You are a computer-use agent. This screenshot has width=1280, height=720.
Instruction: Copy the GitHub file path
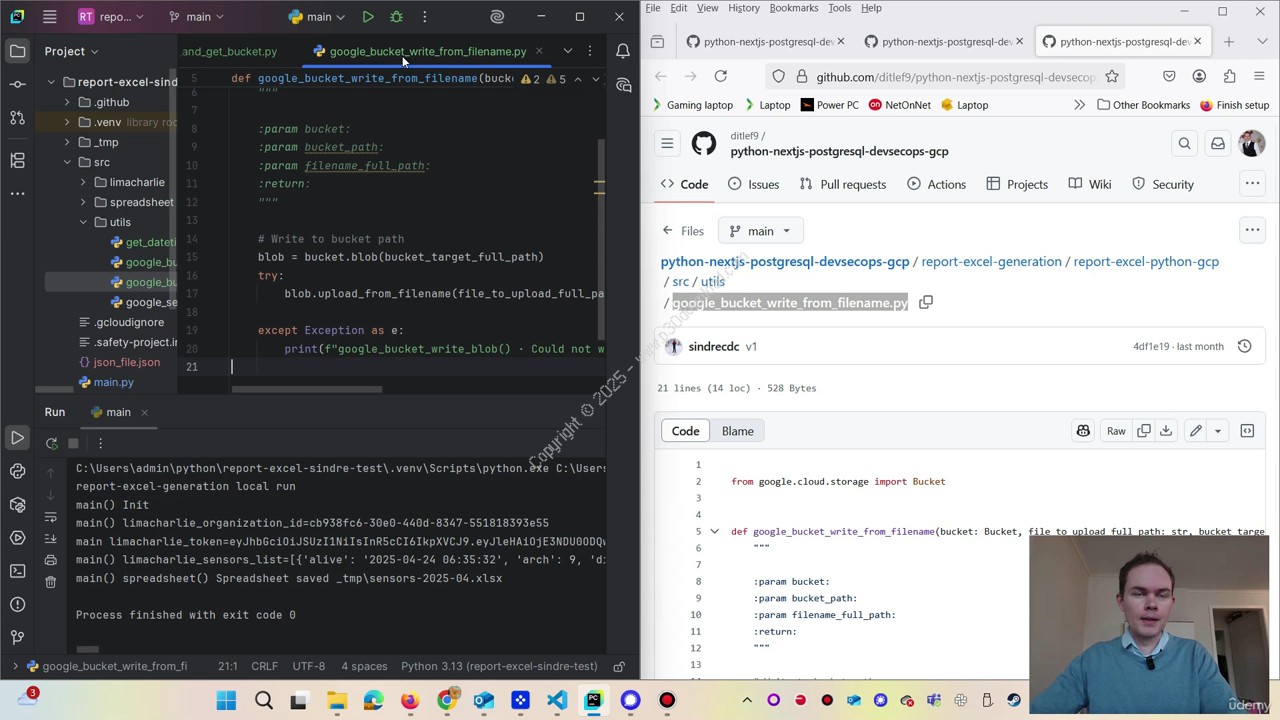pyautogui.click(x=926, y=302)
